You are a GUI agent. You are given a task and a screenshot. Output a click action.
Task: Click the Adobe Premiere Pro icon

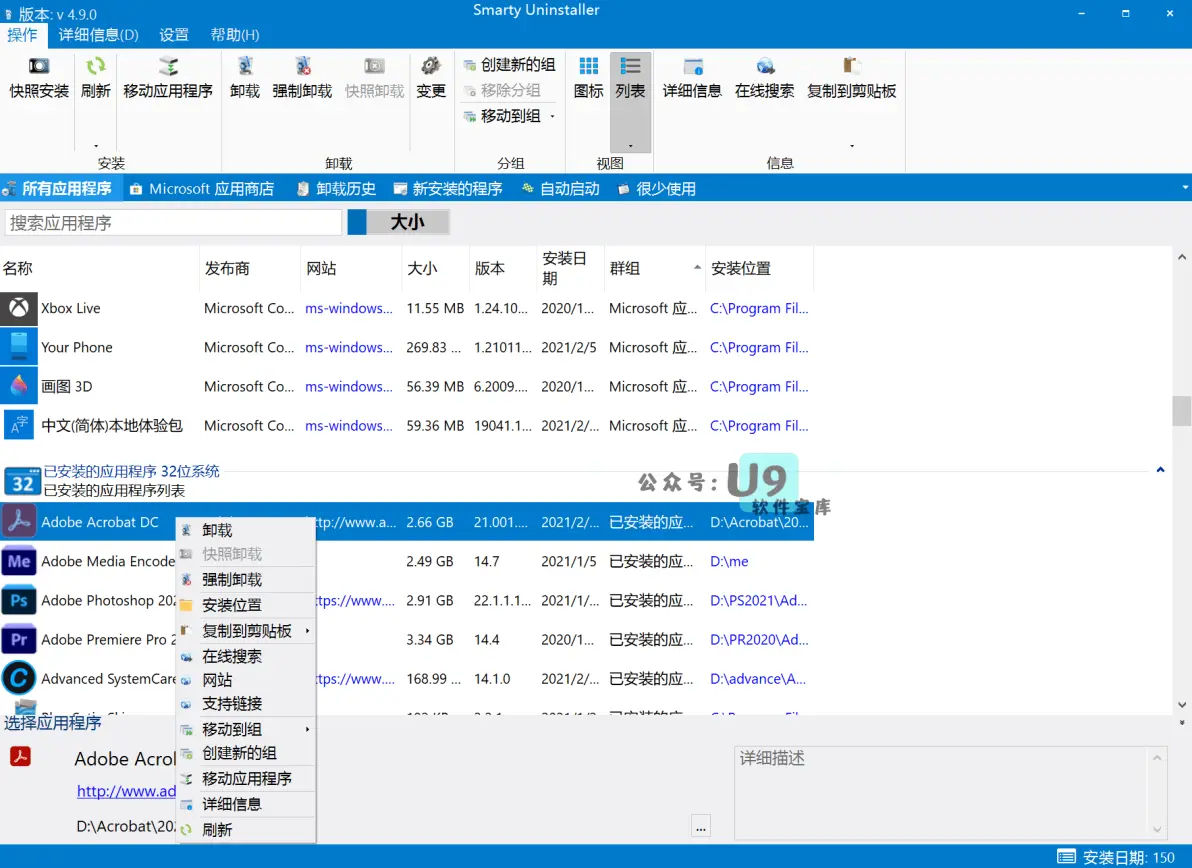coord(19,639)
